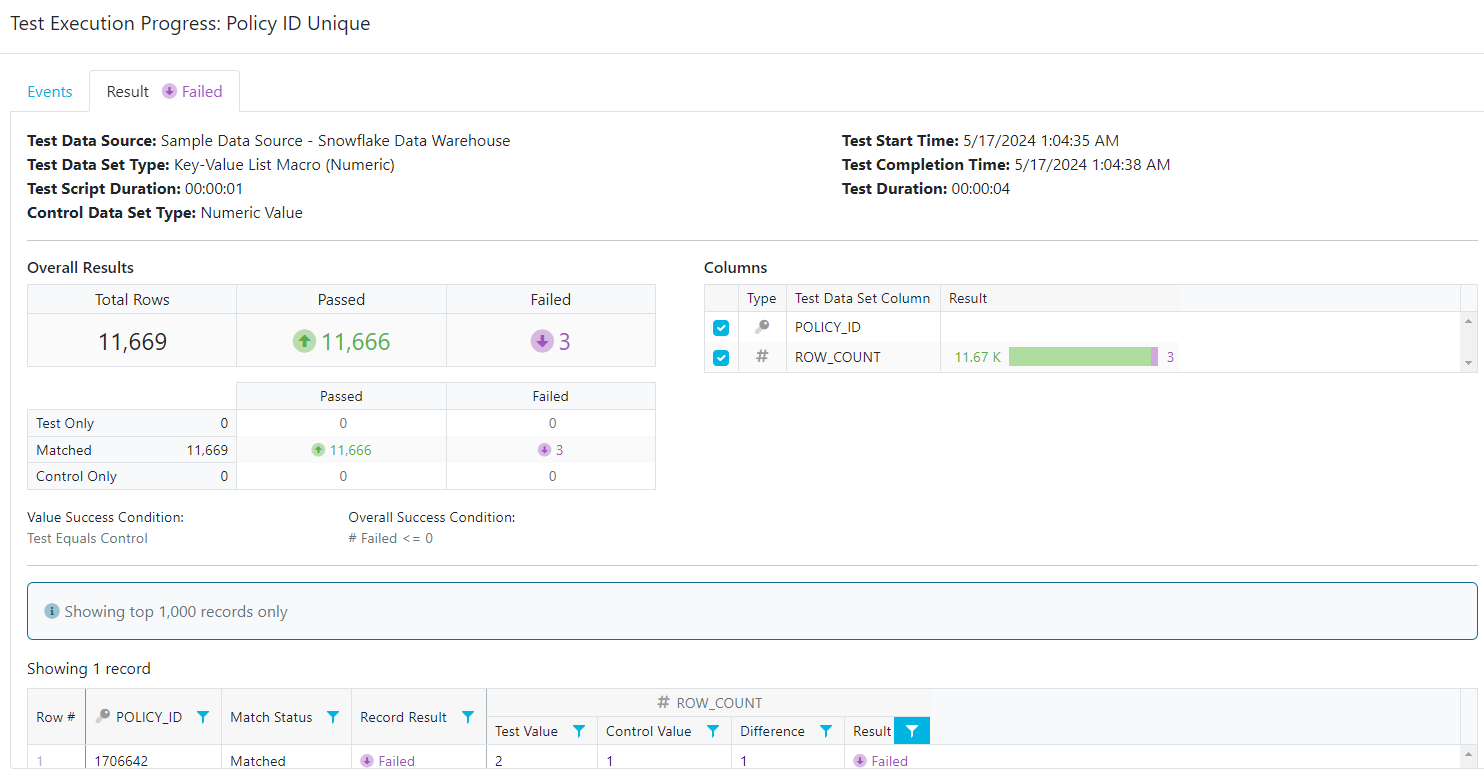Open the POLICY_ID column filter icon

pyautogui.click(x=203, y=717)
